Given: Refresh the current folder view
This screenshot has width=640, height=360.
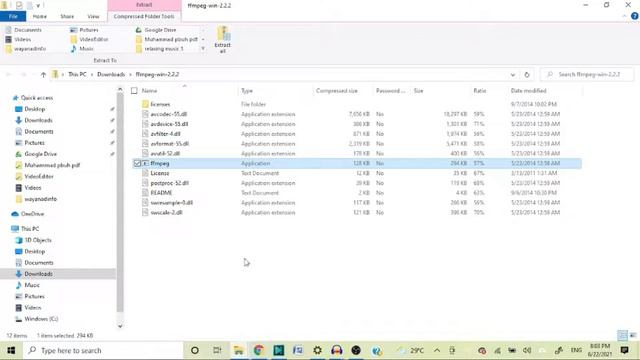Looking at the screenshot, I should 527,75.
